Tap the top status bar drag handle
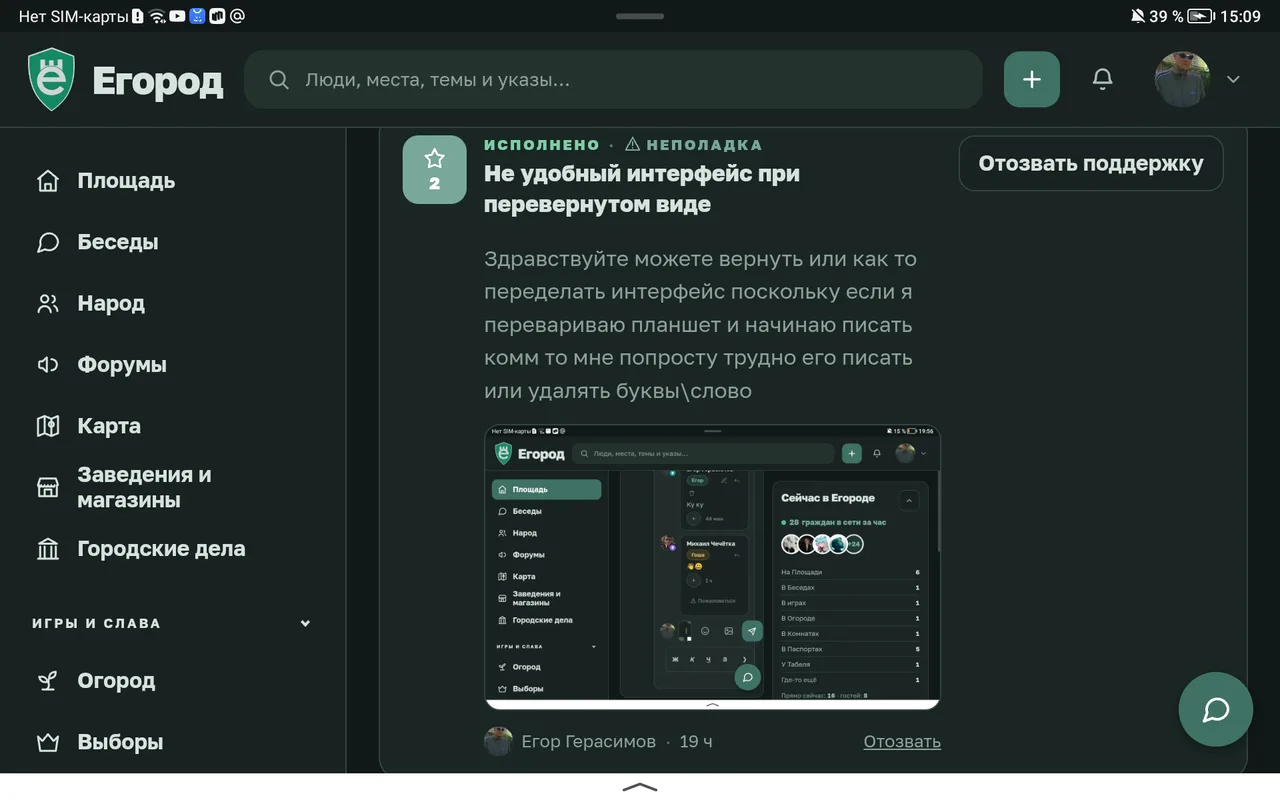Image resolution: width=1280 pixels, height=800 pixels. pos(640,16)
